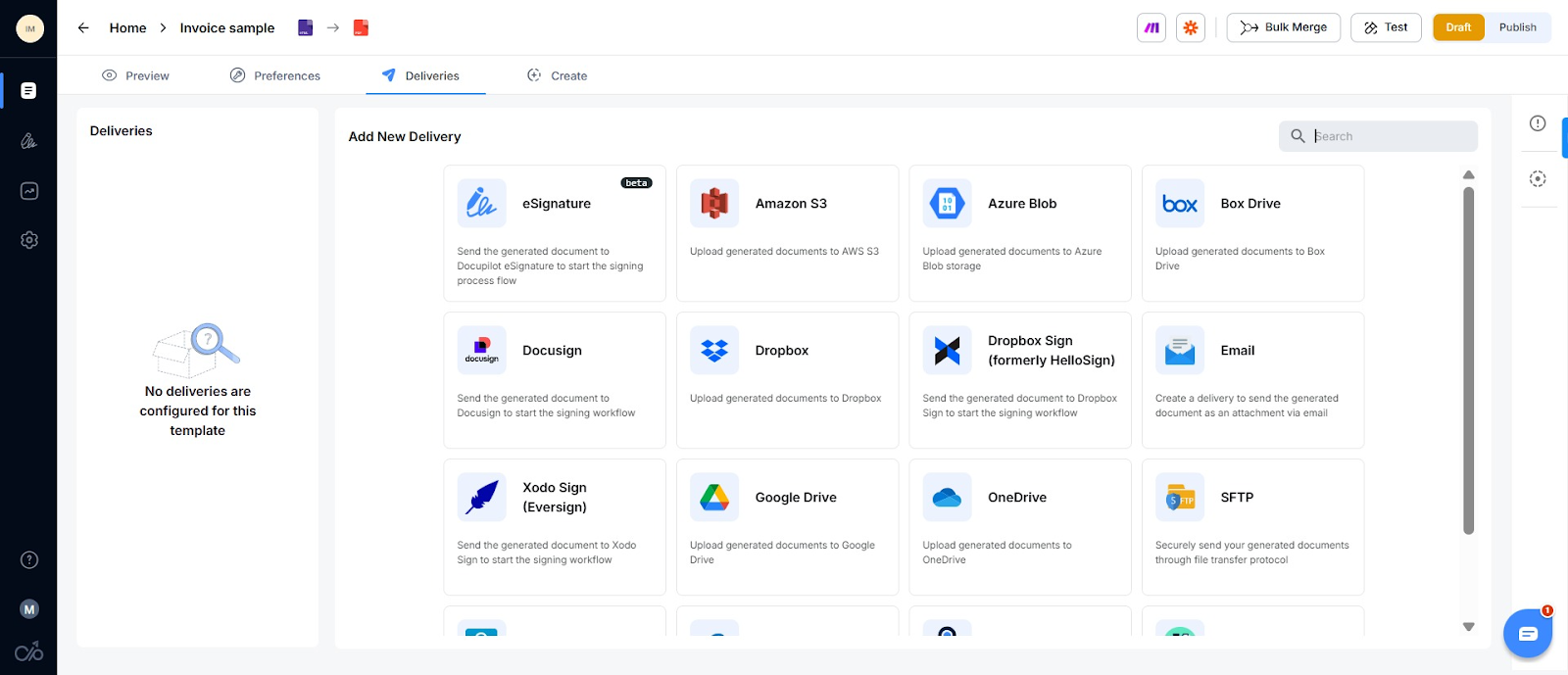
Task: Click the Email envelope icon
Action: coord(1180,351)
